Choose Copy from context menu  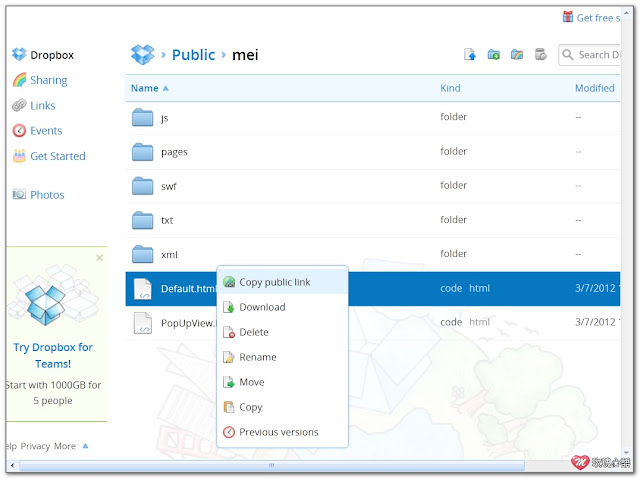click(x=282, y=407)
